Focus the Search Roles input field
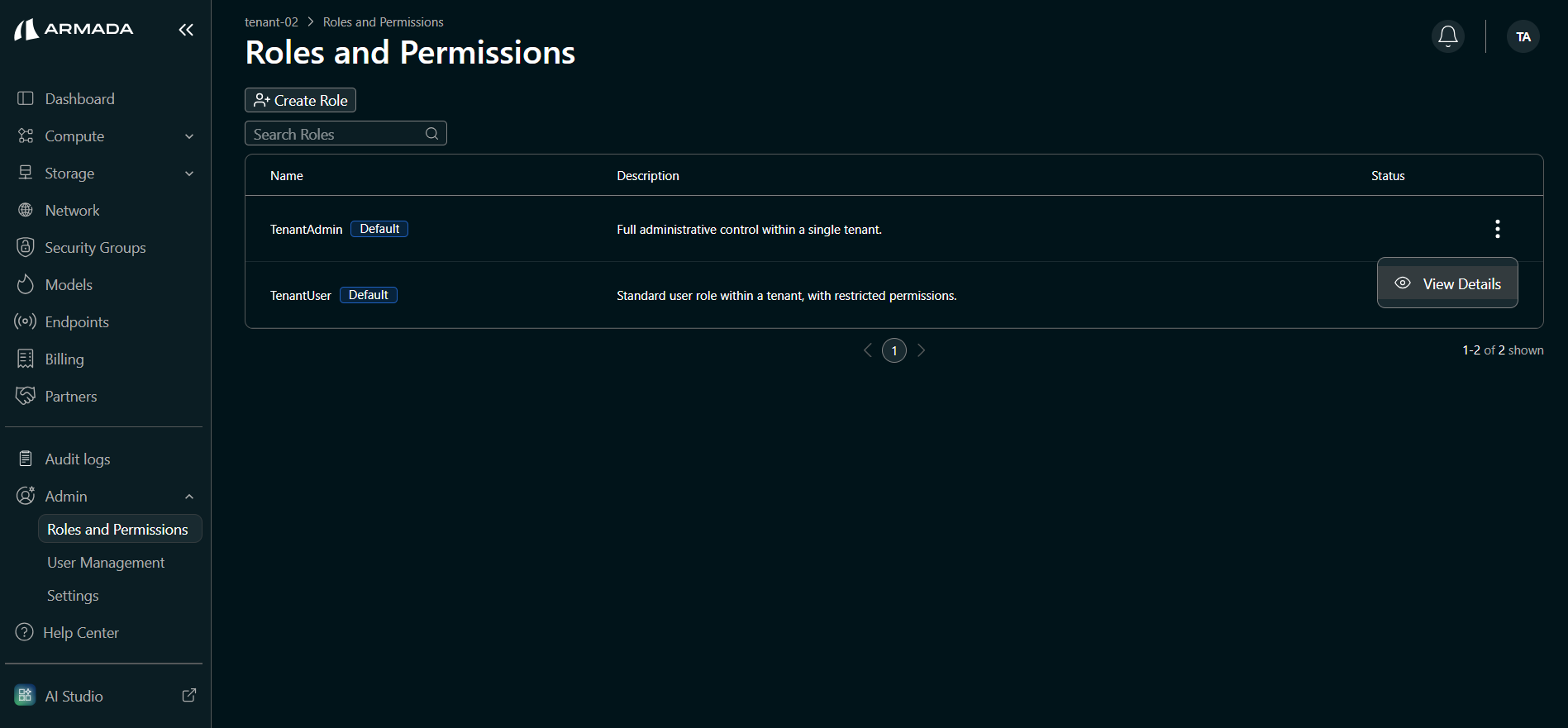Viewport: 1568px width, 728px height. pos(346,134)
